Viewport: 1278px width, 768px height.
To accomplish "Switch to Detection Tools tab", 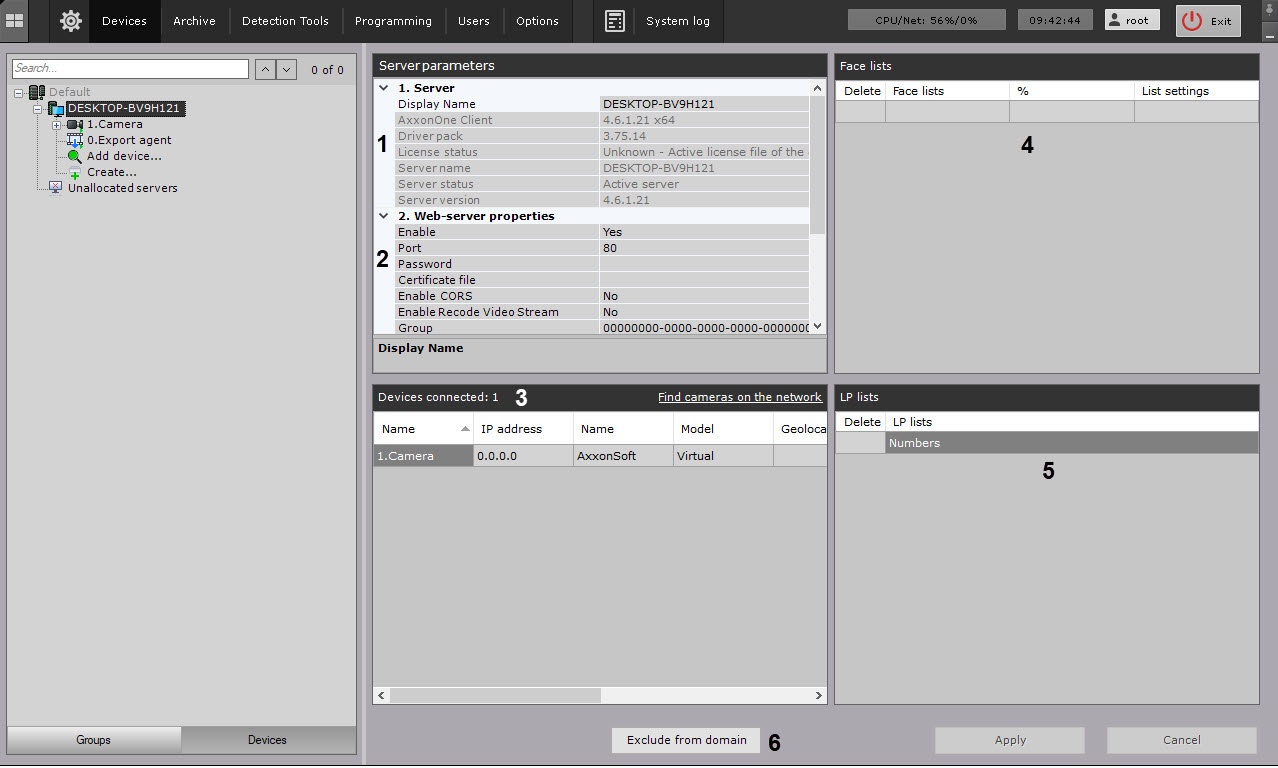I will pyautogui.click(x=285, y=21).
